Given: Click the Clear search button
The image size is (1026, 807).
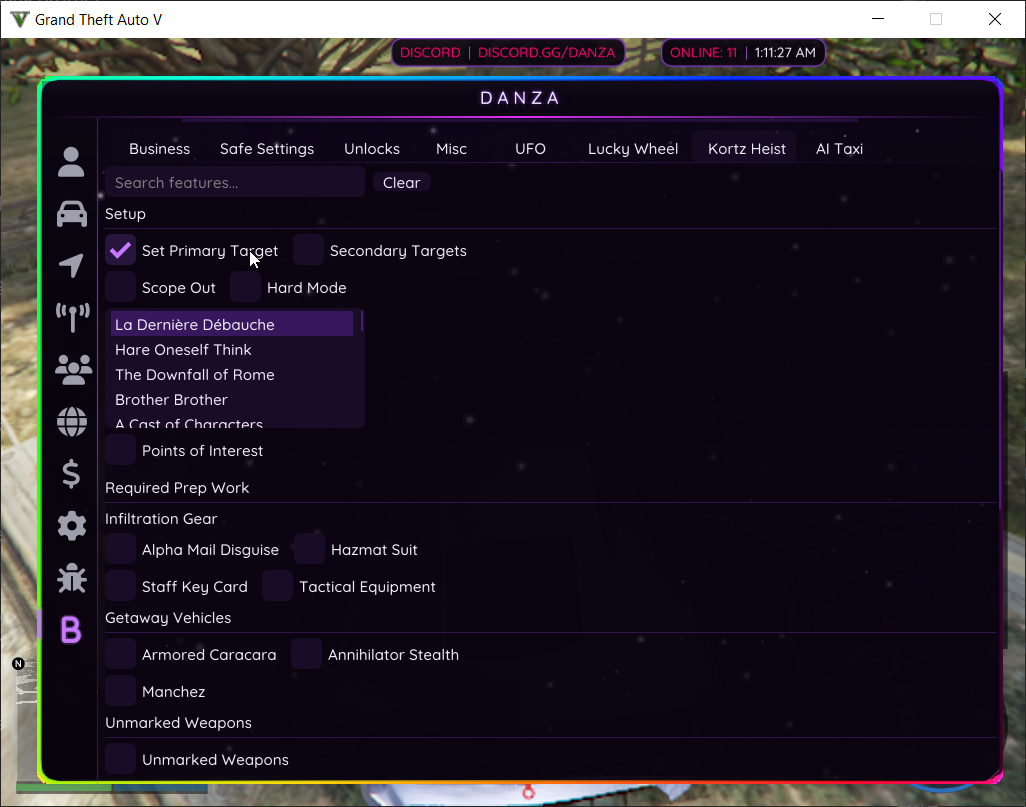Looking at the screenshot, I should [x=401, y=183].
